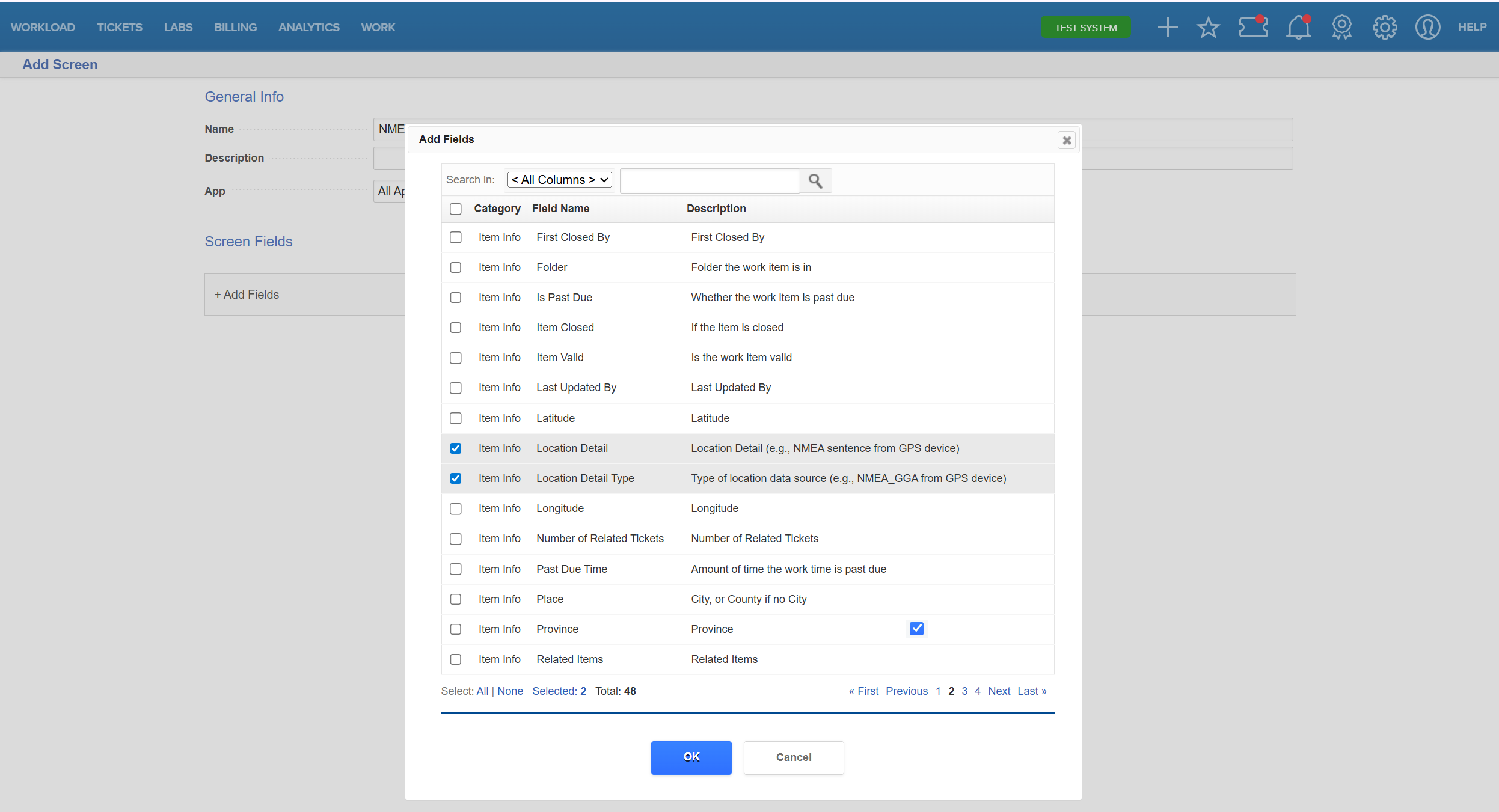Viewport: 1499px width, 812px height.
Task: Click the blue OK button
Action: click(691, 757)
